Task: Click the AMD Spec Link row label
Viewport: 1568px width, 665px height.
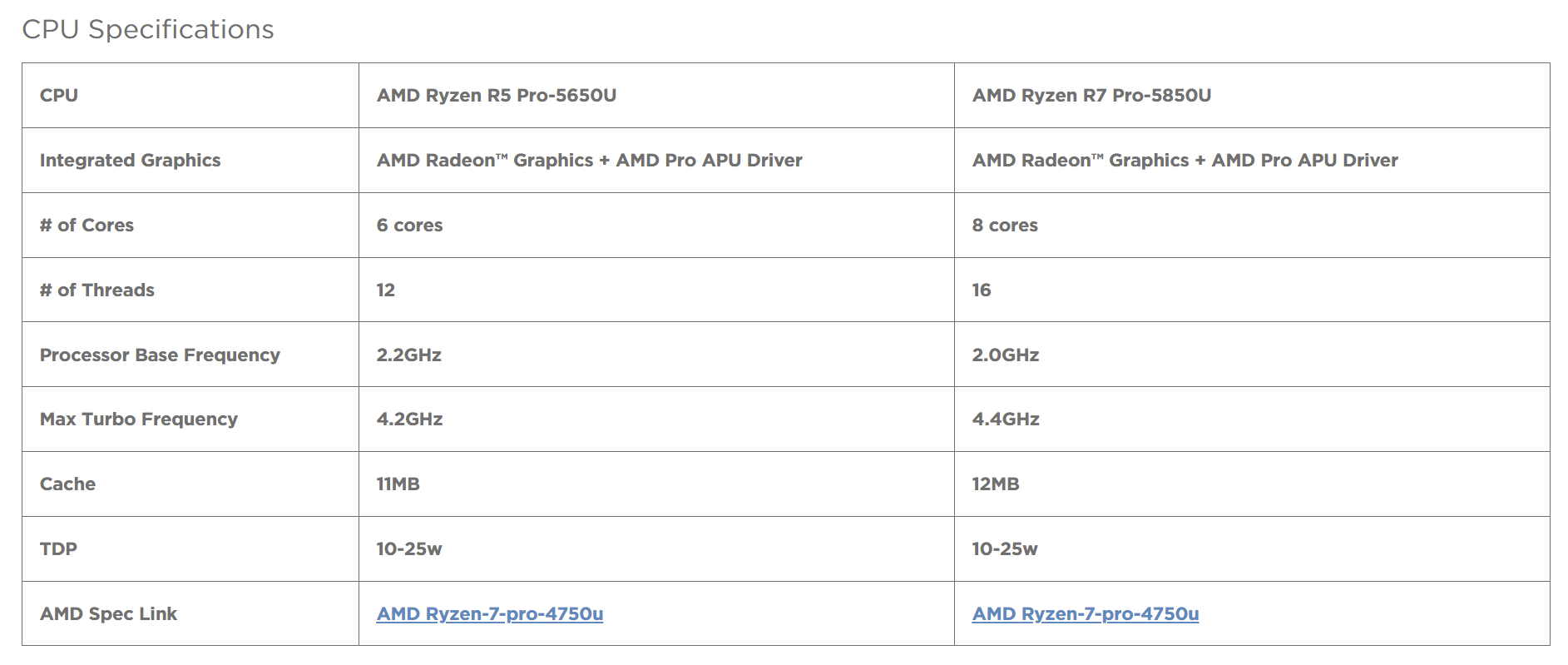Action: pos(108,614)
